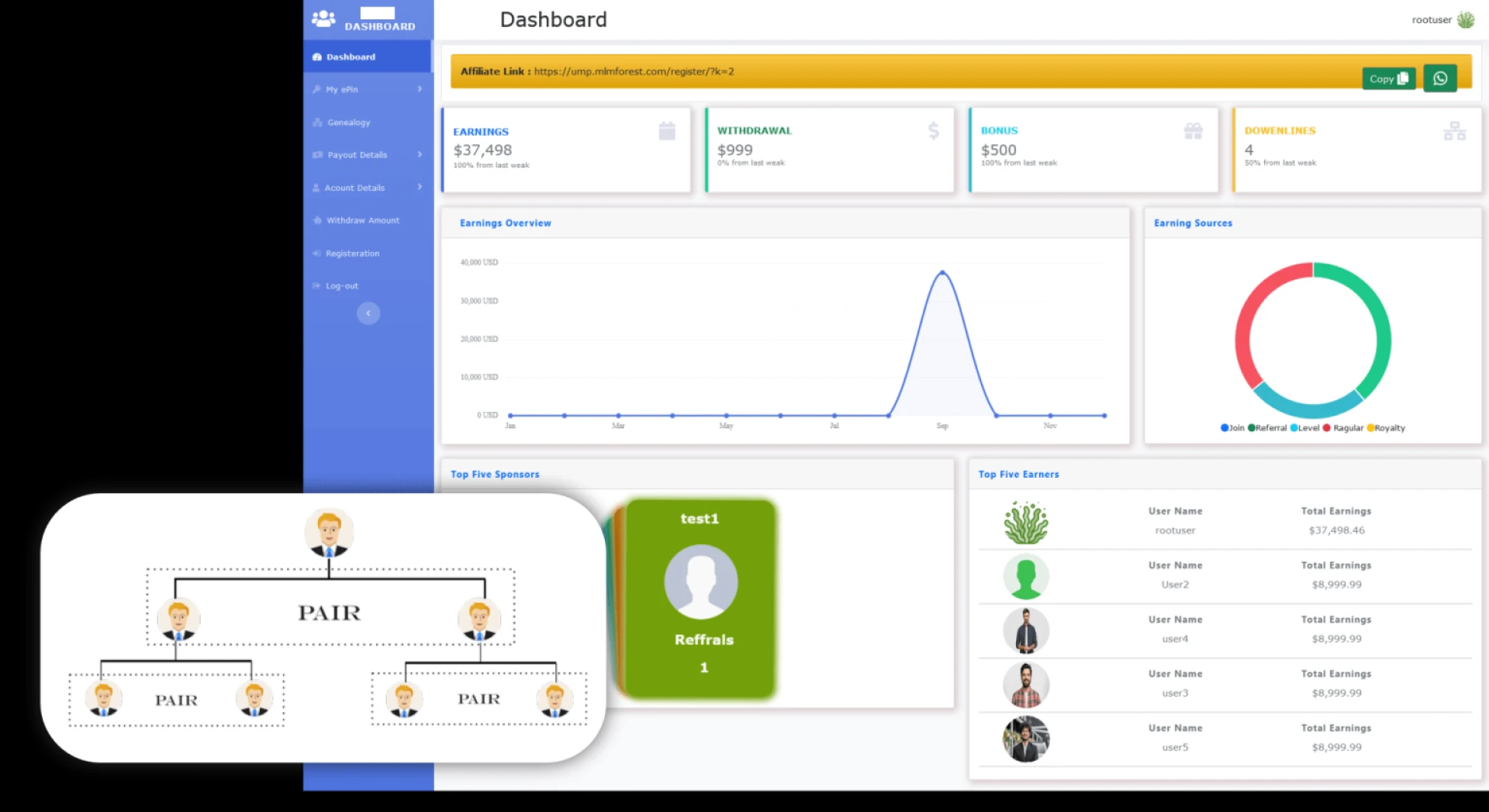Collapse the sidebar with the circular arrow
The height and width of the screenshot is (812, 1489).
(368, 313)
